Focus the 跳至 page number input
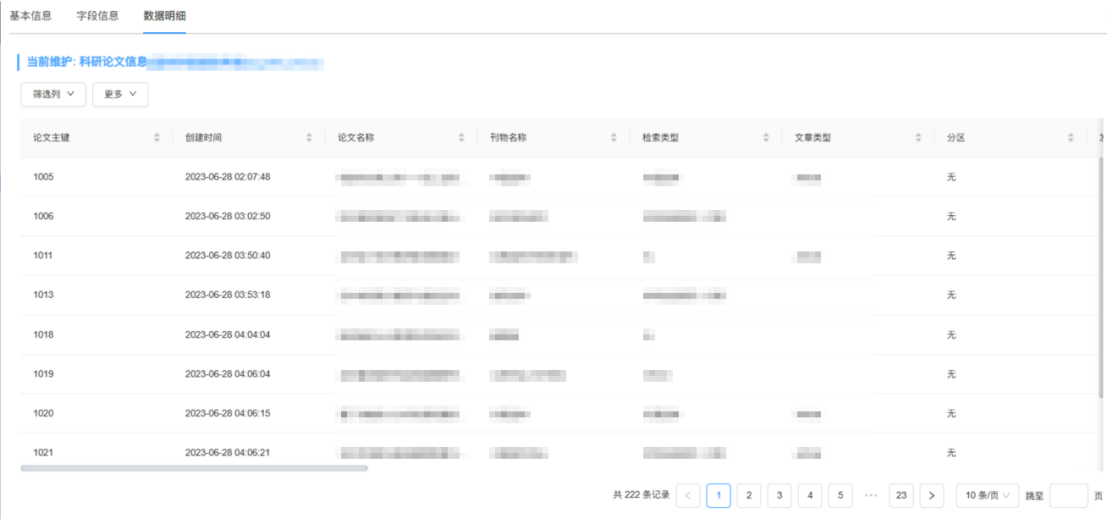 pos(1068,496)
